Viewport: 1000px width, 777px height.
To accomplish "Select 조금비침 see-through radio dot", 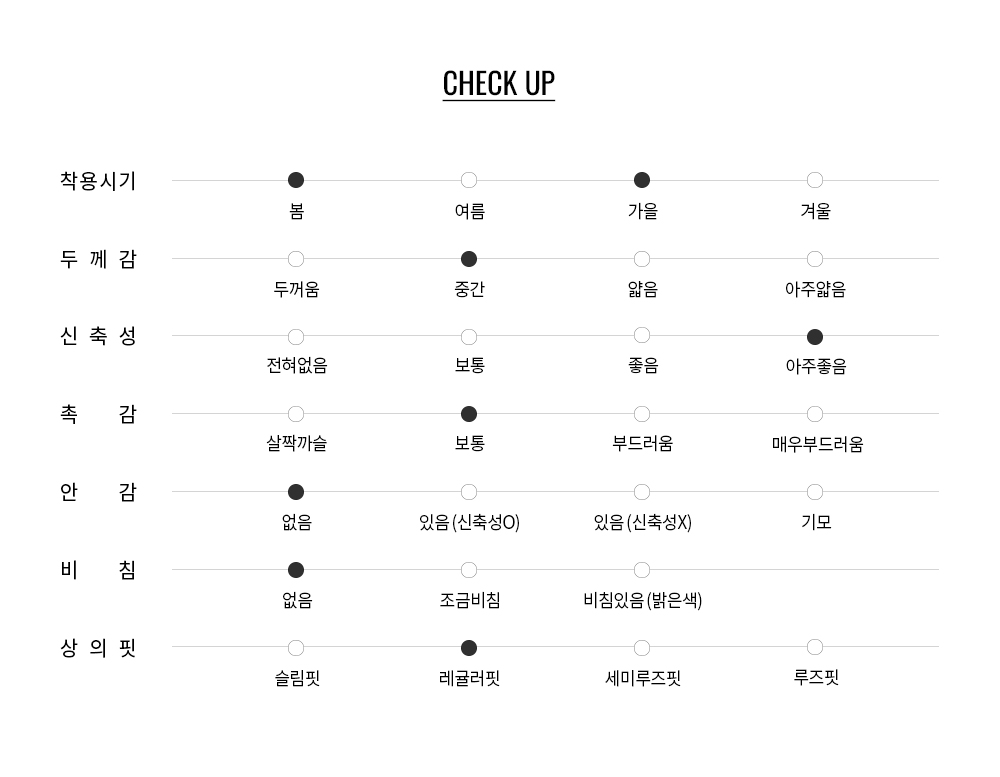I will click(x=469, y=570).
